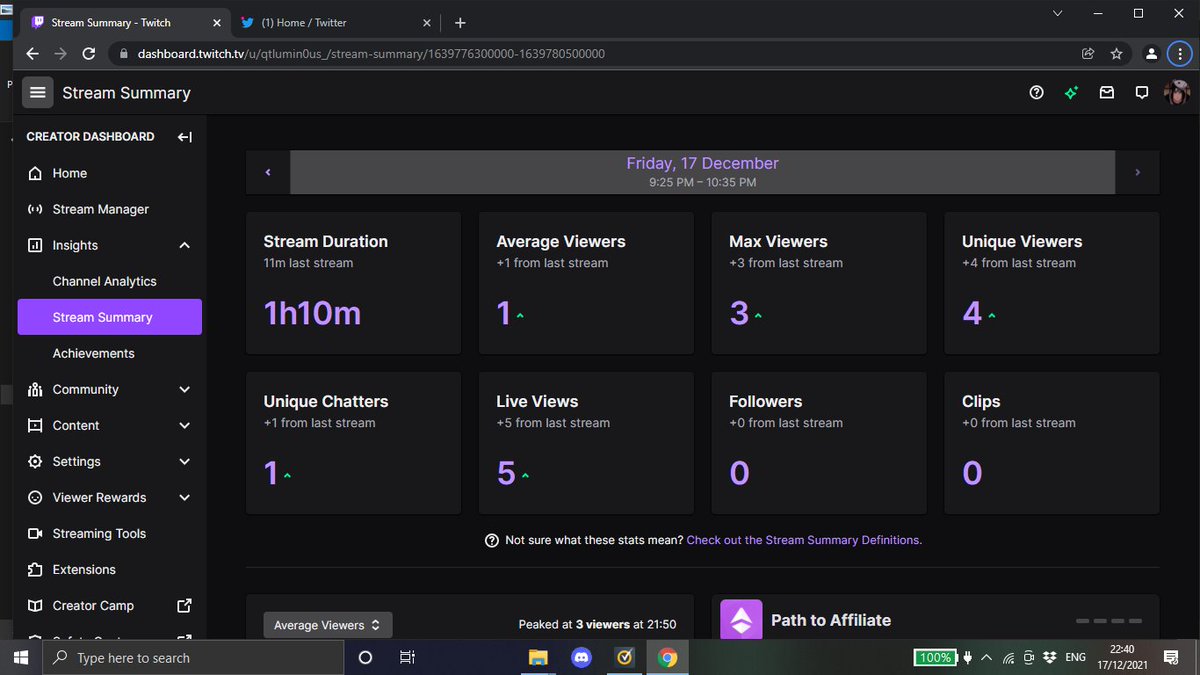The height and width of the screenshot is (675, 1200).
Task: Go to the next stream arrow
Action: [1137, 172]
